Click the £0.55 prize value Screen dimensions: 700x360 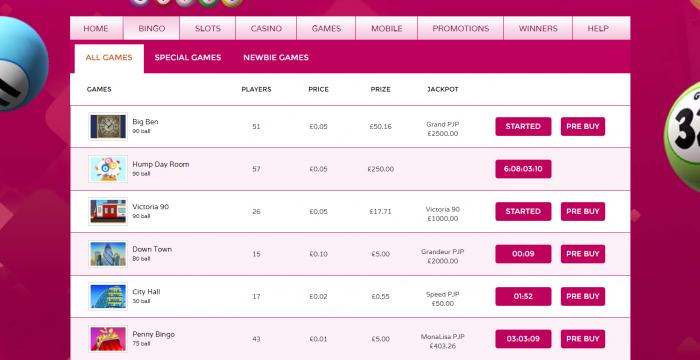380,296
